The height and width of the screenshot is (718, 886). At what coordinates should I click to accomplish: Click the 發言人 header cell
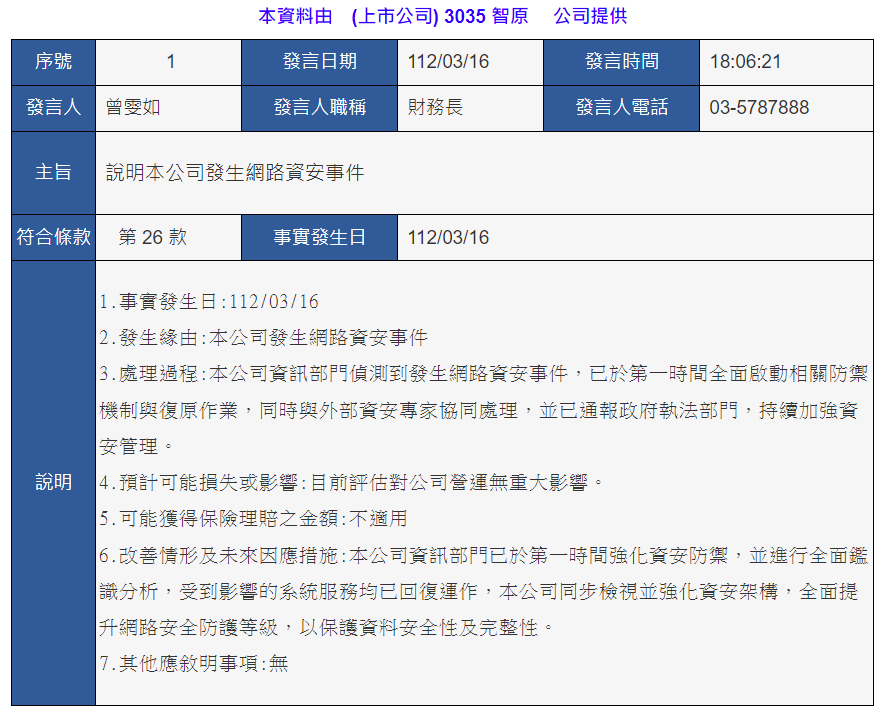tap(54, 108)
